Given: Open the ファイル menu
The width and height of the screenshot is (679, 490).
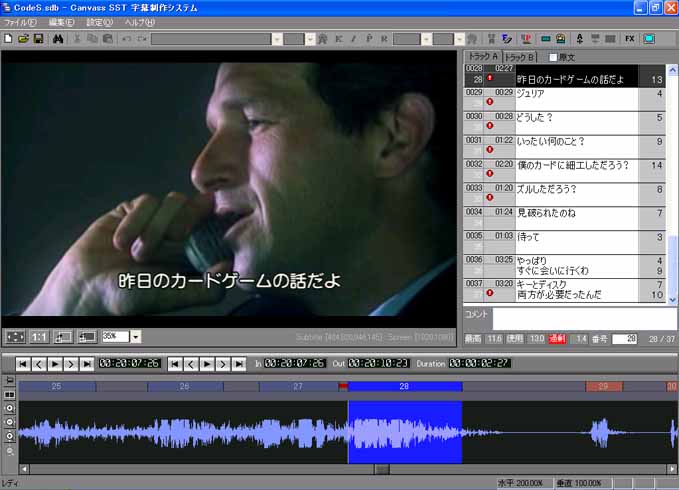Looking at the screenshot, I should 20,22.
